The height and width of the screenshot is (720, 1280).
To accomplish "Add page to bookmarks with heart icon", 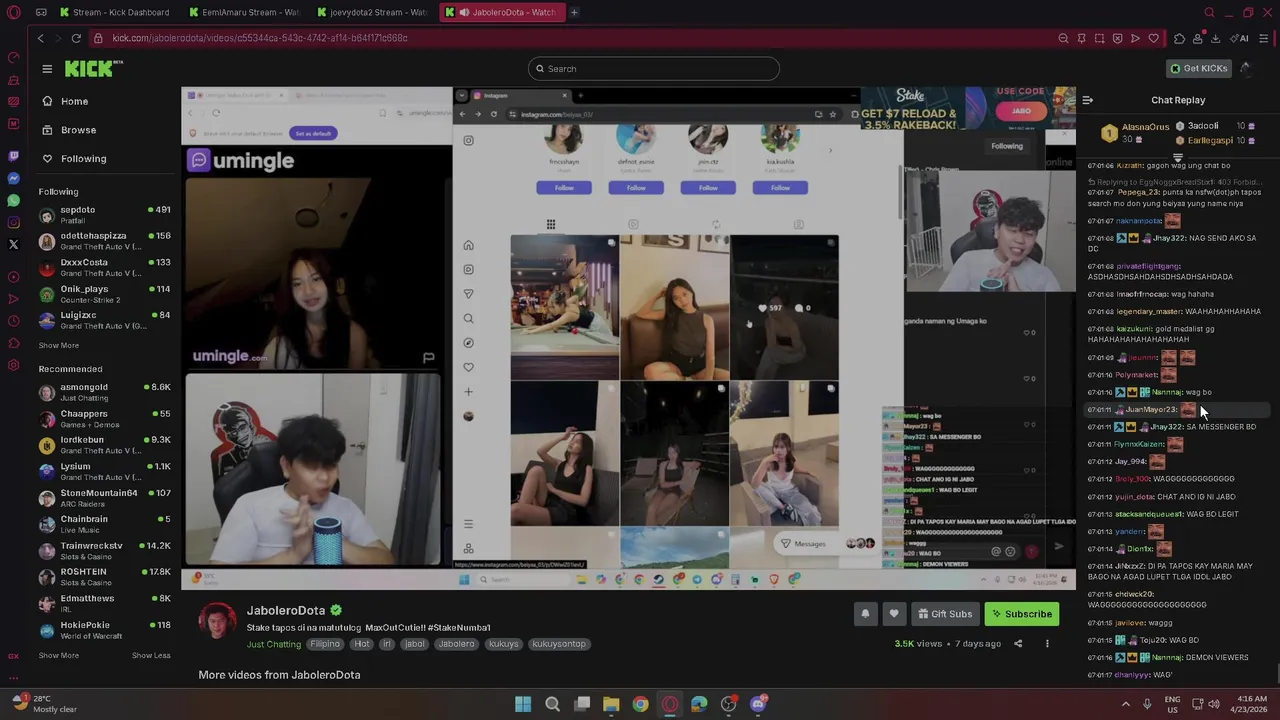I will [1153, 38].
